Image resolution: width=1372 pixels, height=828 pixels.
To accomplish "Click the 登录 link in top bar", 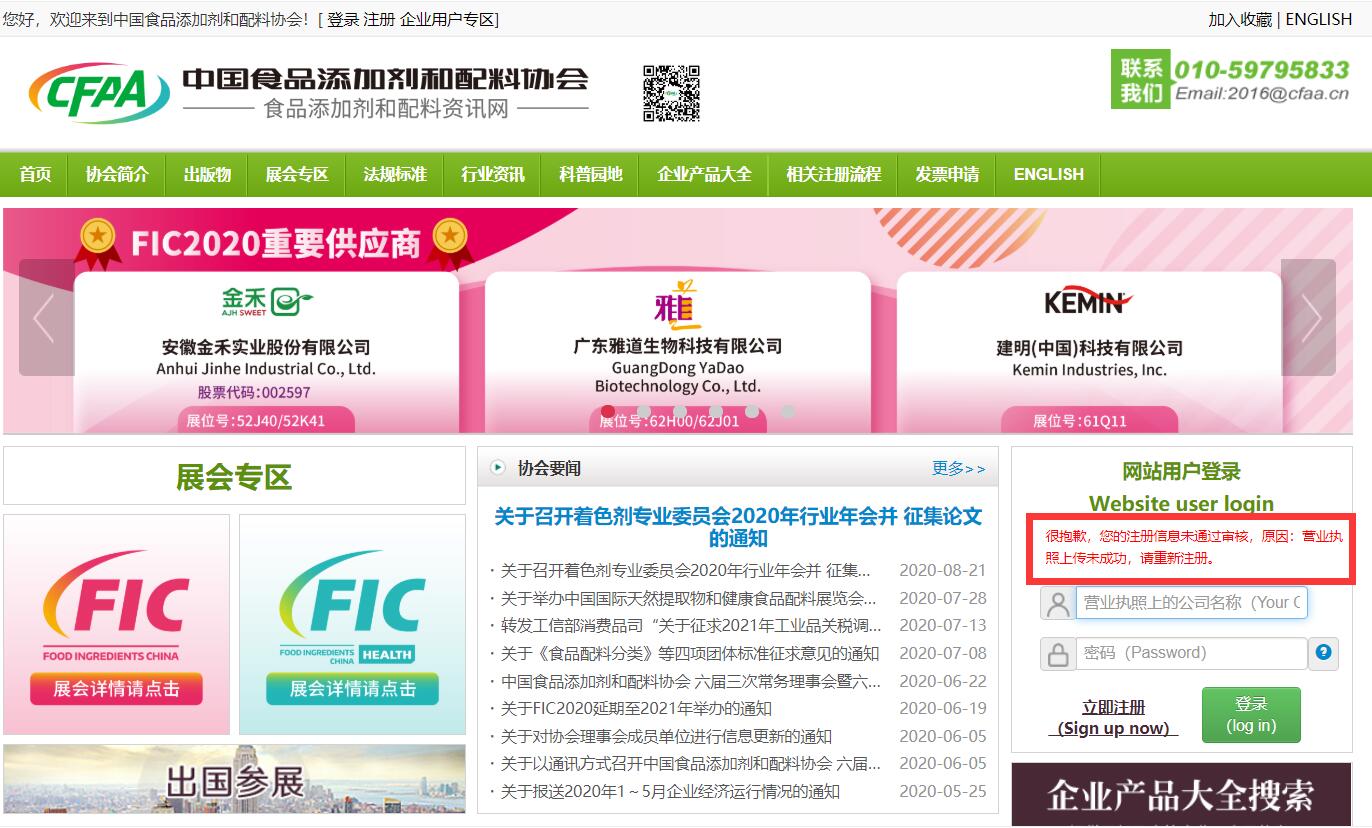I will click(343, 19).
